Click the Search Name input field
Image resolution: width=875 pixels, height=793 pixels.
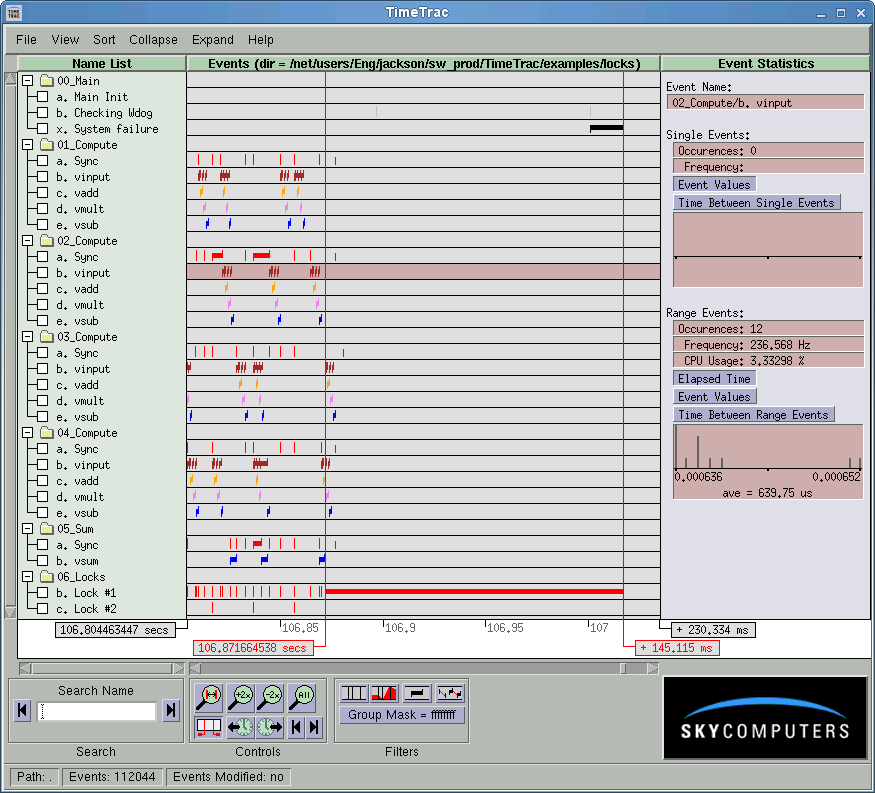click(x=97, y=711)
